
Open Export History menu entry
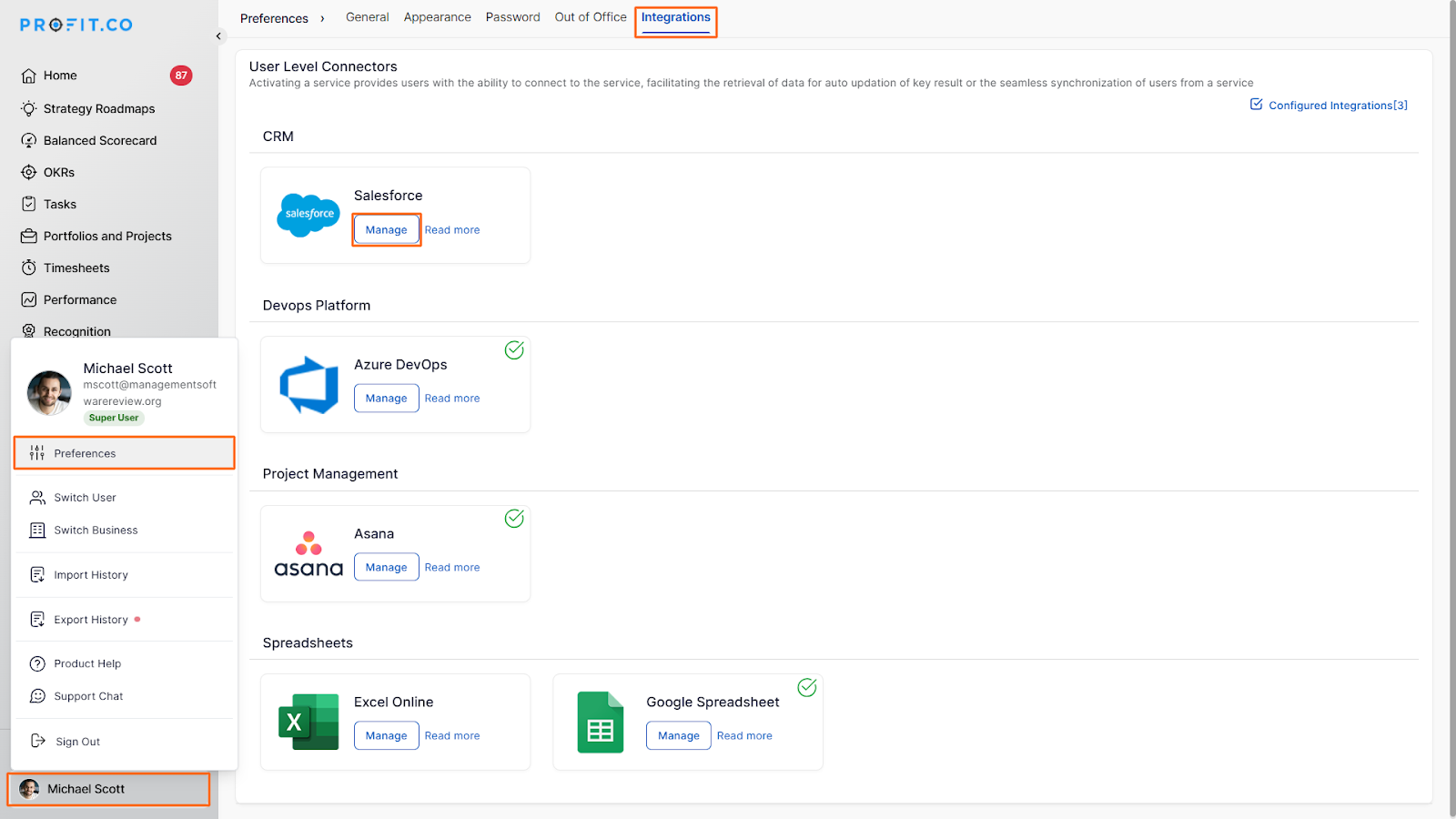click(x=125, y=620)
